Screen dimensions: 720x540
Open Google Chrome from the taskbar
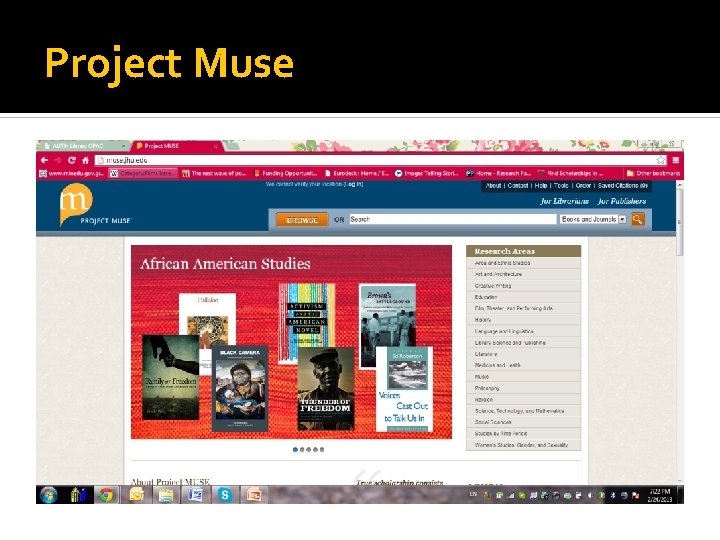point(106,495)
